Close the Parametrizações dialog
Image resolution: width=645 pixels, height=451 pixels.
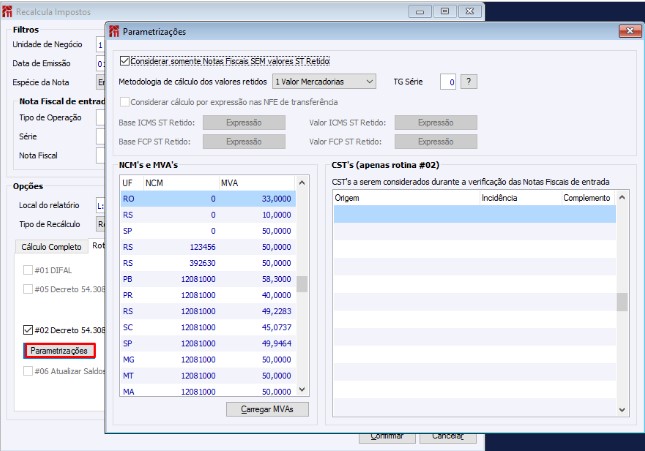(630, 31)
